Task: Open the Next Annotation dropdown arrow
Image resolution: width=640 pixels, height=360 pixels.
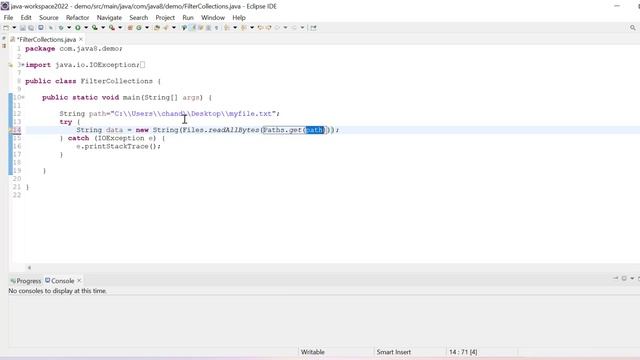Action: pyautogui.click(x=235, y=28)
